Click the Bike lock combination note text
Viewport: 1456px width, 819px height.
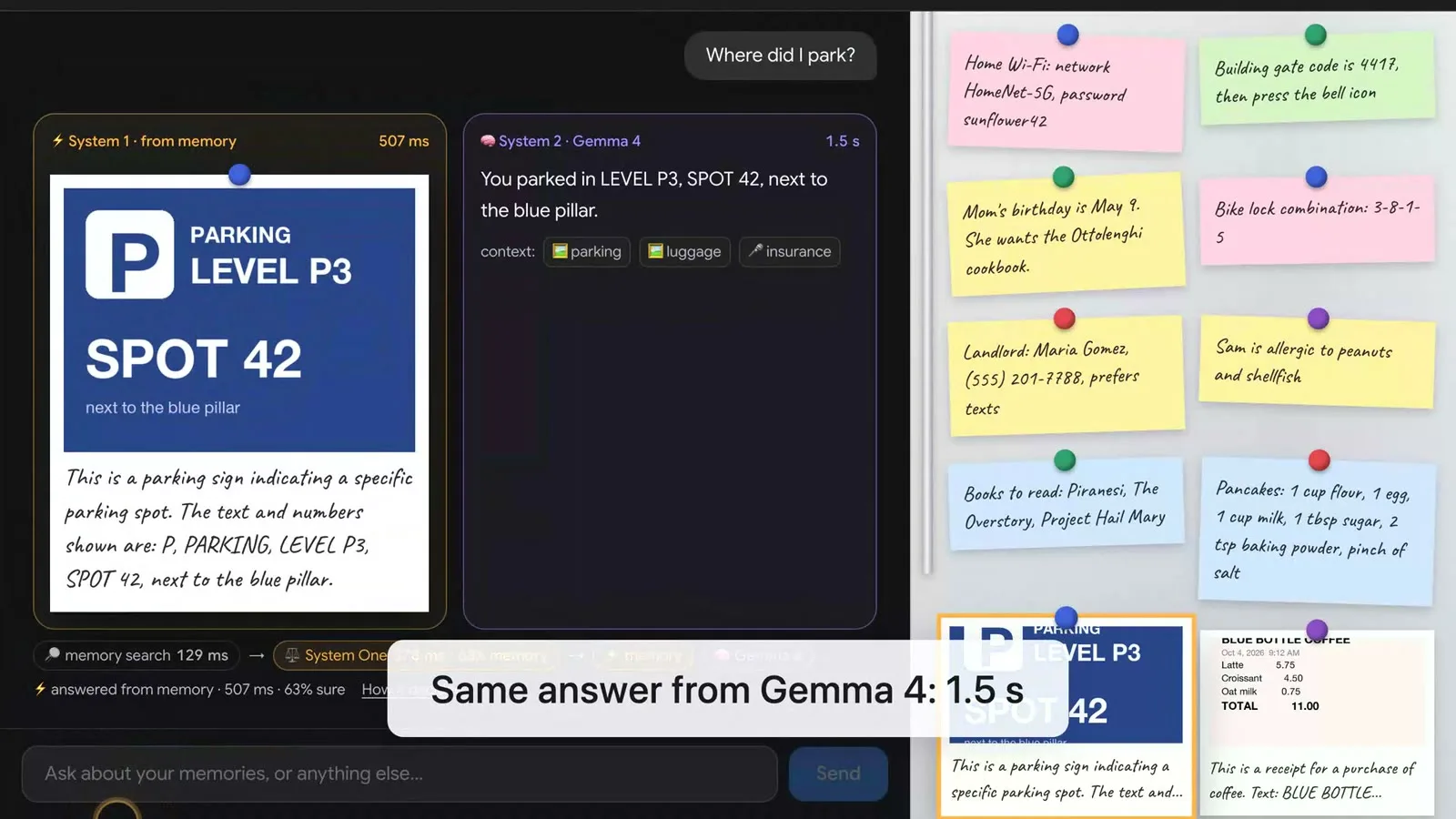click(x=1317, y=221)
